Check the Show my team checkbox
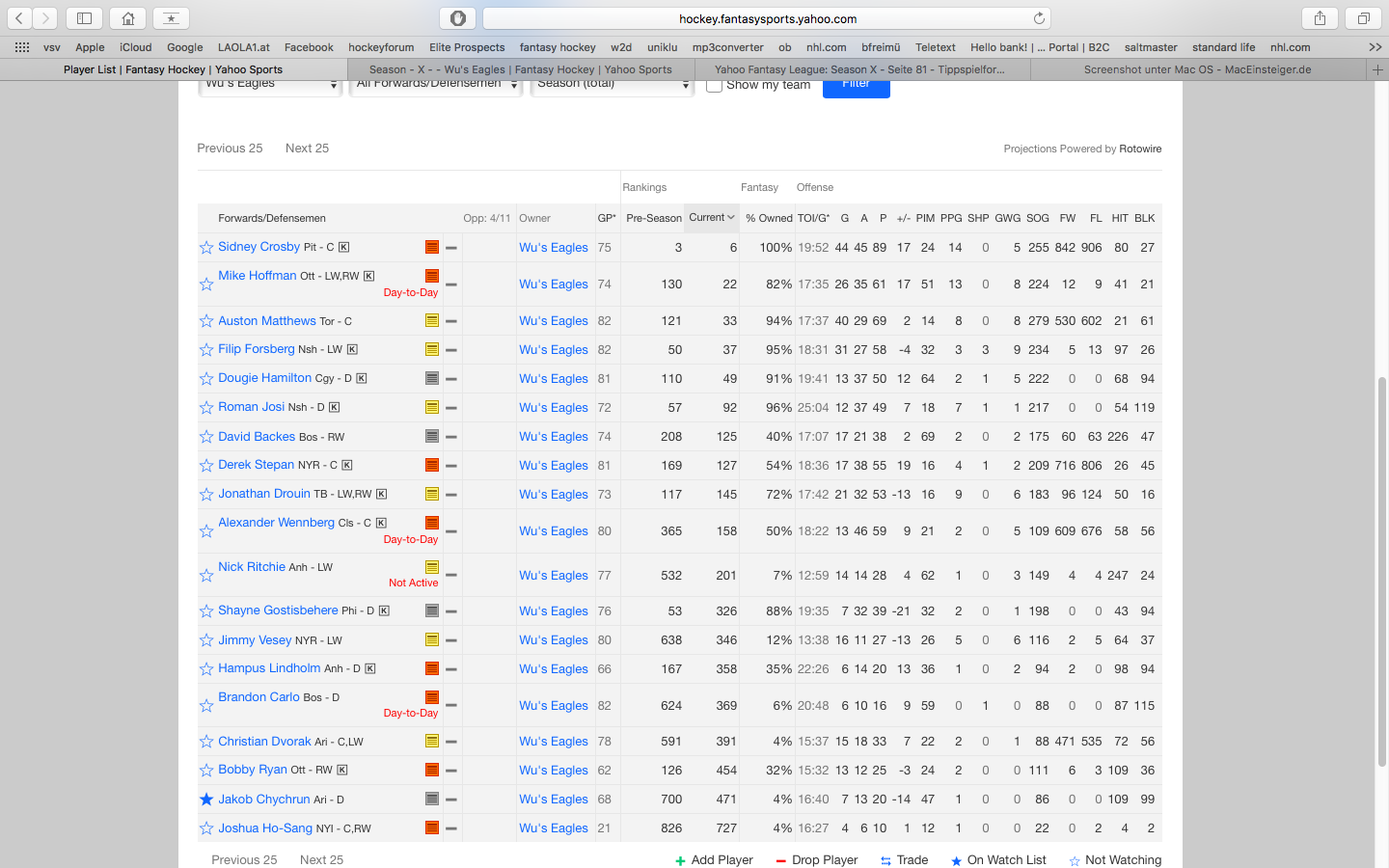The image size is (1389, 868). (x=714, y=86)
